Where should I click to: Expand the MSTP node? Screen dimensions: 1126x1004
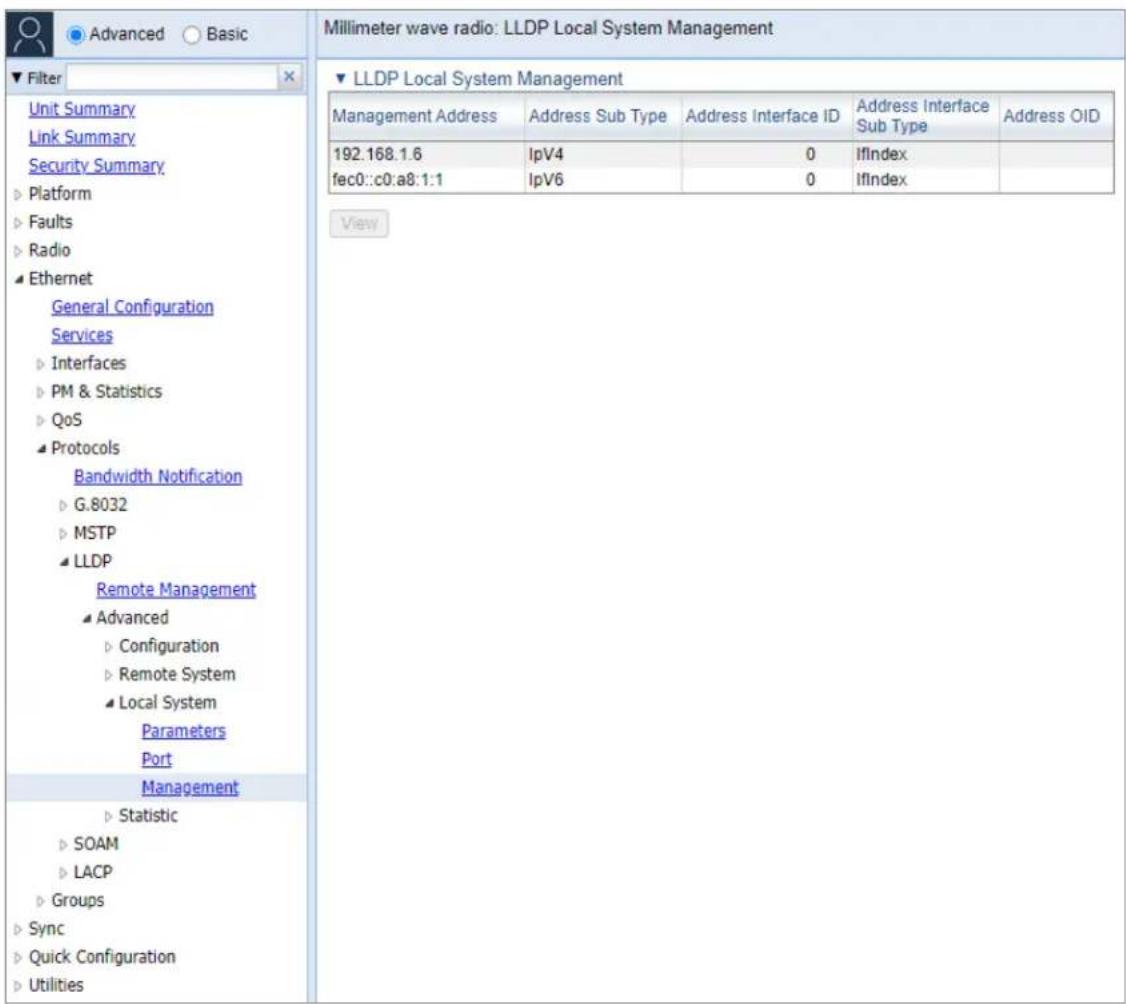[63, 534]
